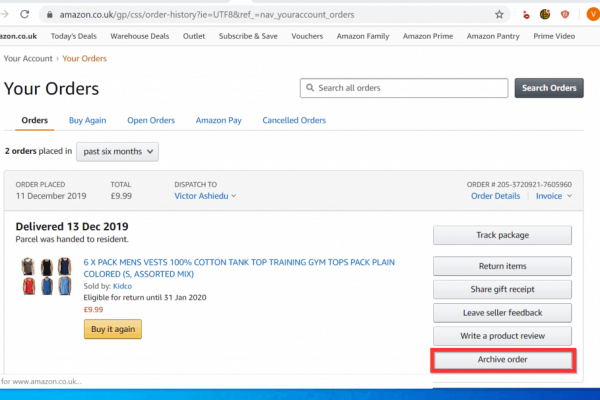Click Buy it again button
This screenshot has width=600, height=400.
click(113, 329)
